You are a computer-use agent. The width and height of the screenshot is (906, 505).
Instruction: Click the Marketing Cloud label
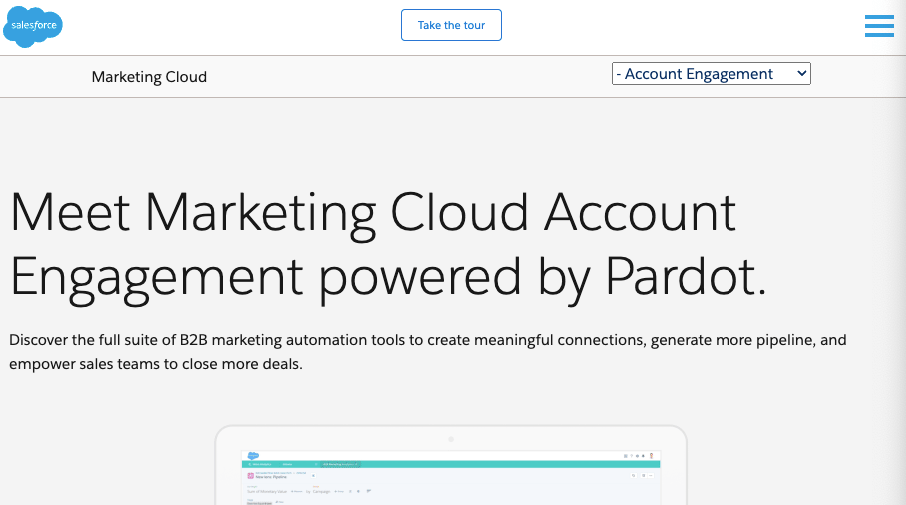click(149, 77)
